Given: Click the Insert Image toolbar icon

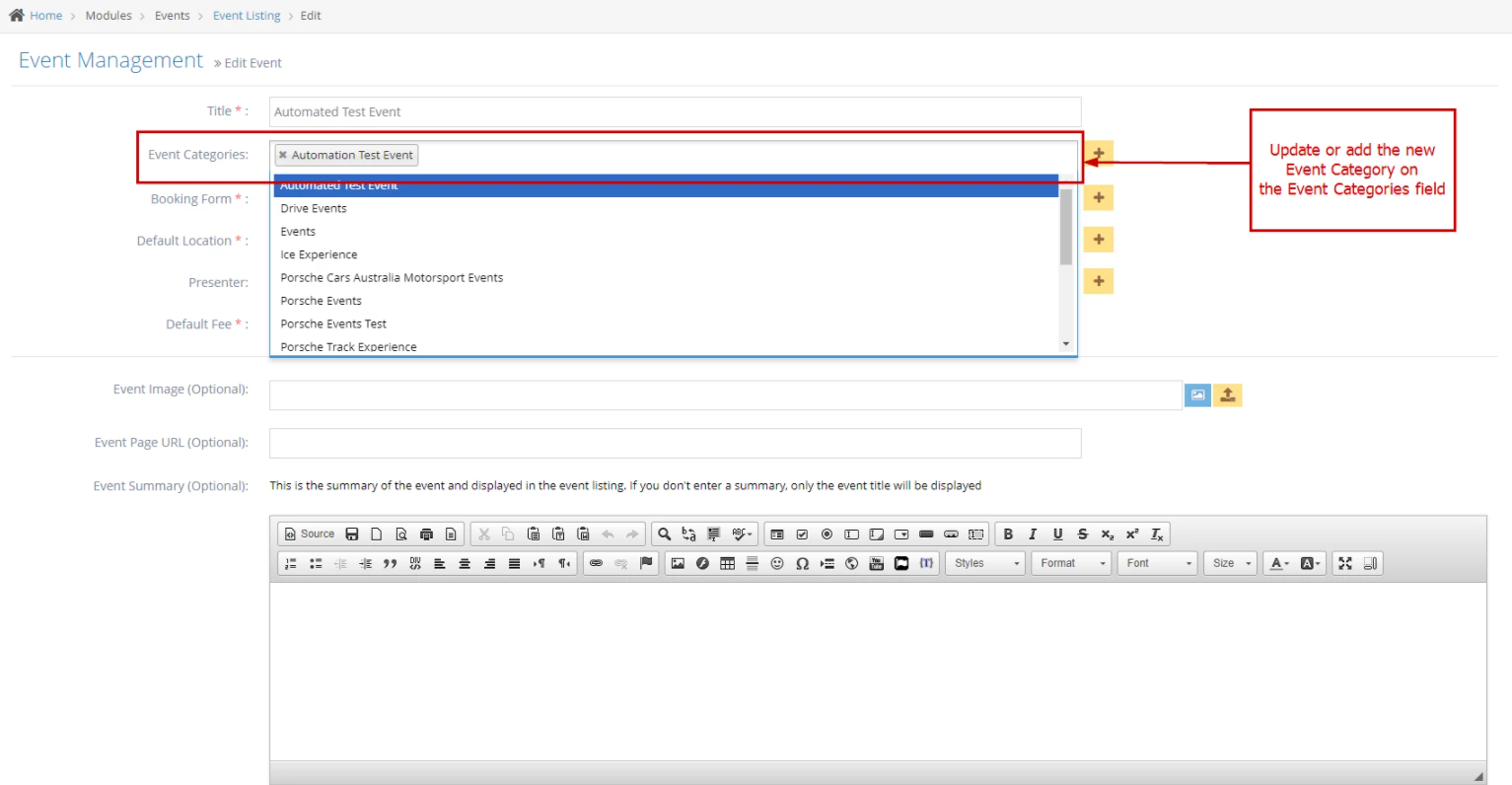Looking at the screenshot, I should pos(678,564).
